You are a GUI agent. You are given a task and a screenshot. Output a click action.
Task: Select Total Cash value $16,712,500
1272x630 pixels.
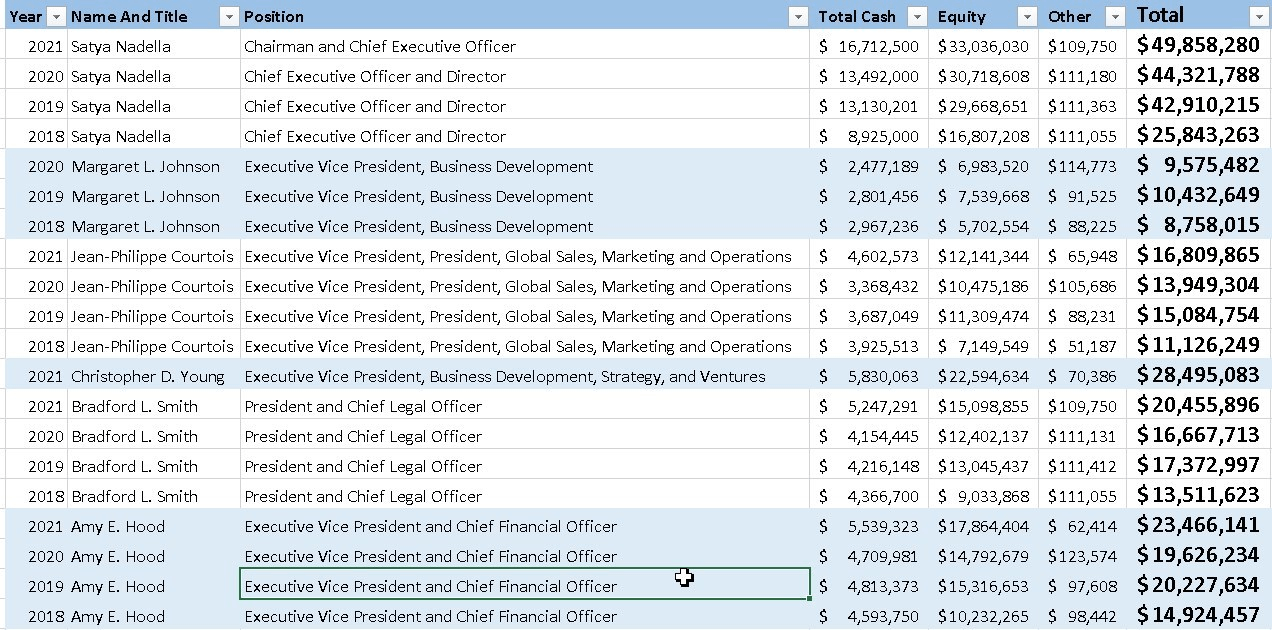pos(868,47)
